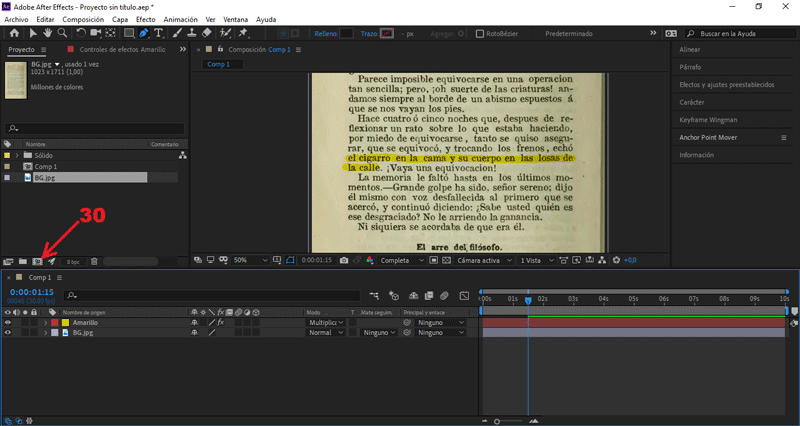Hide the Amarillo layer with eye icon
This screenshot has height=426, width=800.
(x=7, y=323)
